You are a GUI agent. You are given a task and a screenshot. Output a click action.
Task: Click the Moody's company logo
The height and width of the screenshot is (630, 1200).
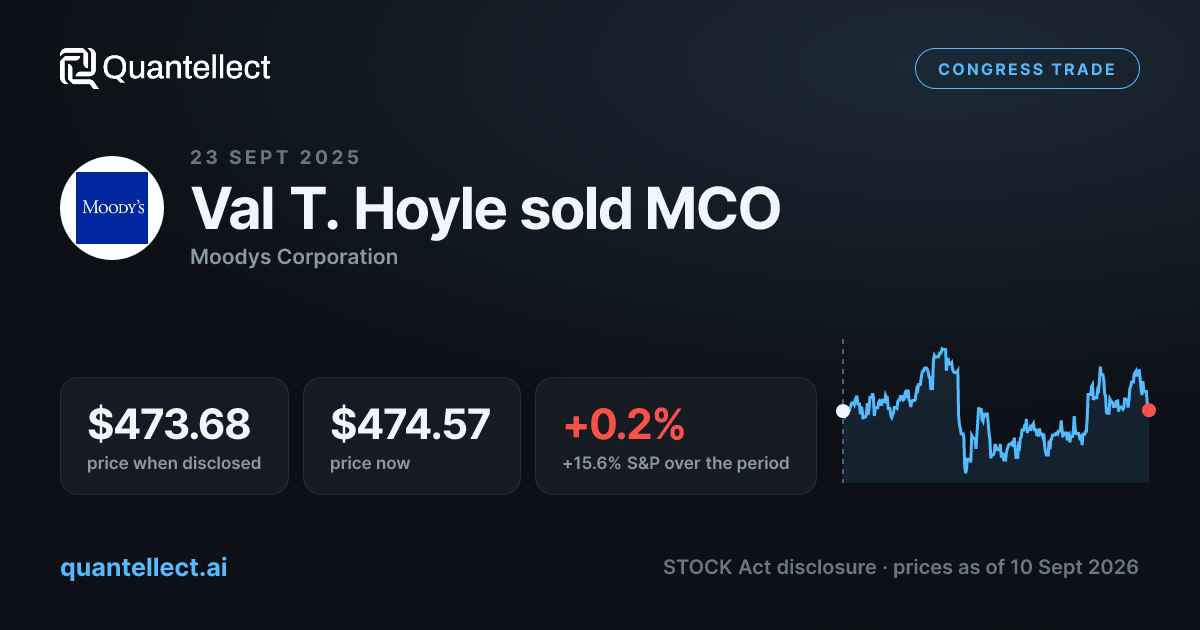(112, 208)
